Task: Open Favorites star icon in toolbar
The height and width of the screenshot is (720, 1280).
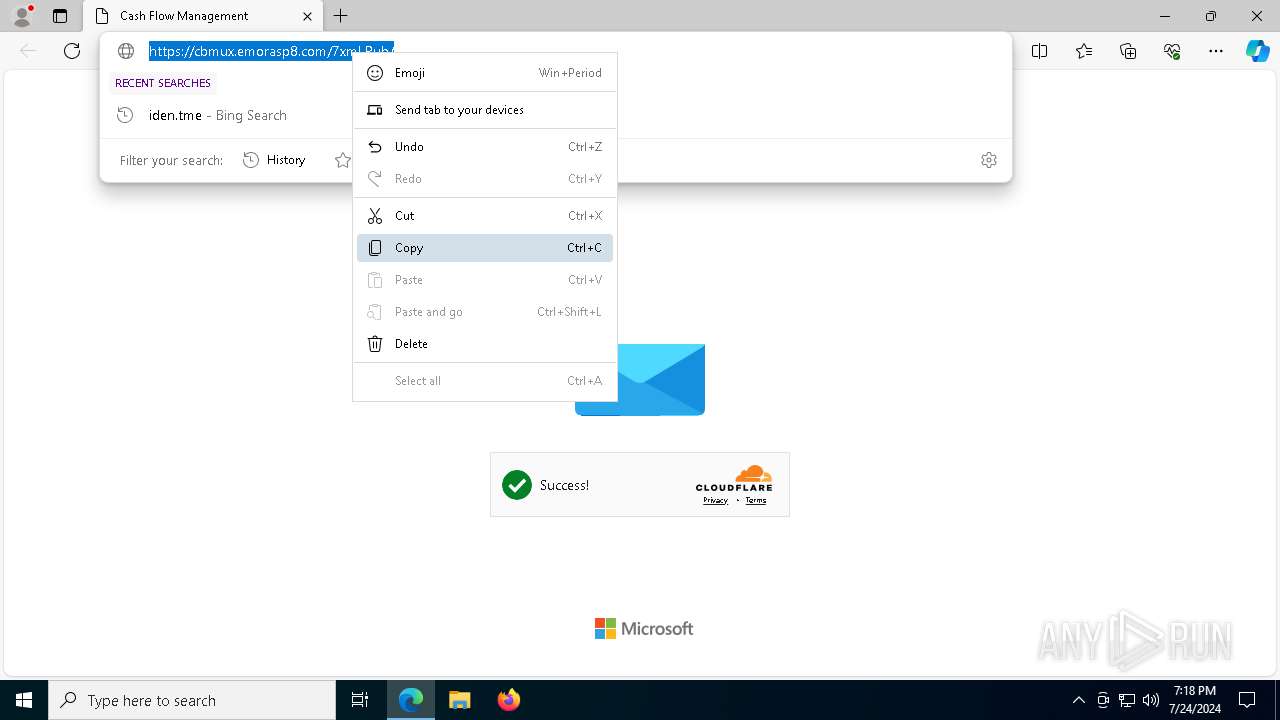Action: [1084, 51]
